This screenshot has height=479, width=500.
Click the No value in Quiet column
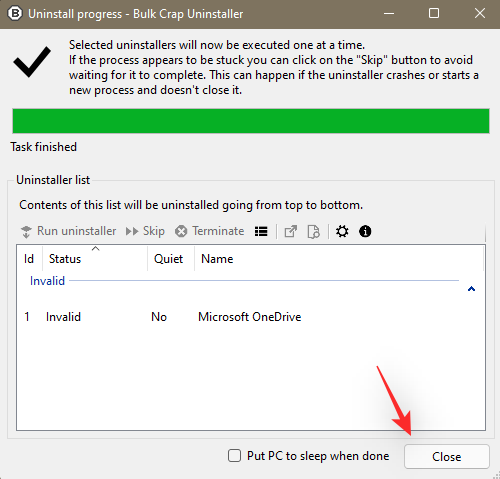point(159,317)
